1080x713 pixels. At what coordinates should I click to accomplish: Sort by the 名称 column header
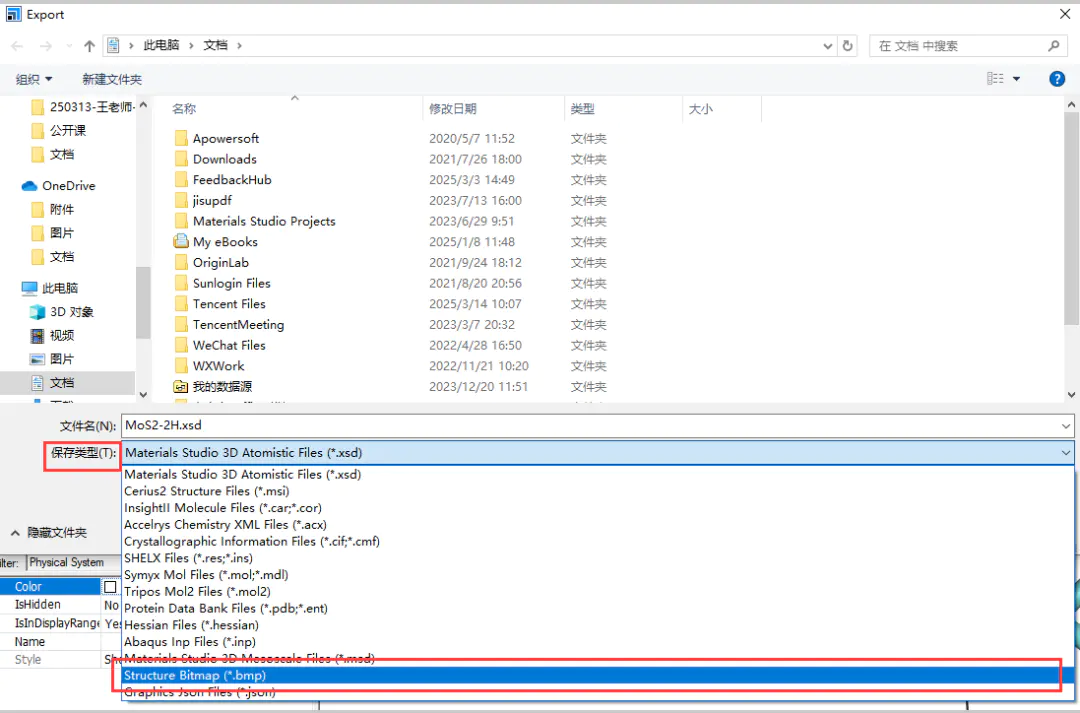184,109
